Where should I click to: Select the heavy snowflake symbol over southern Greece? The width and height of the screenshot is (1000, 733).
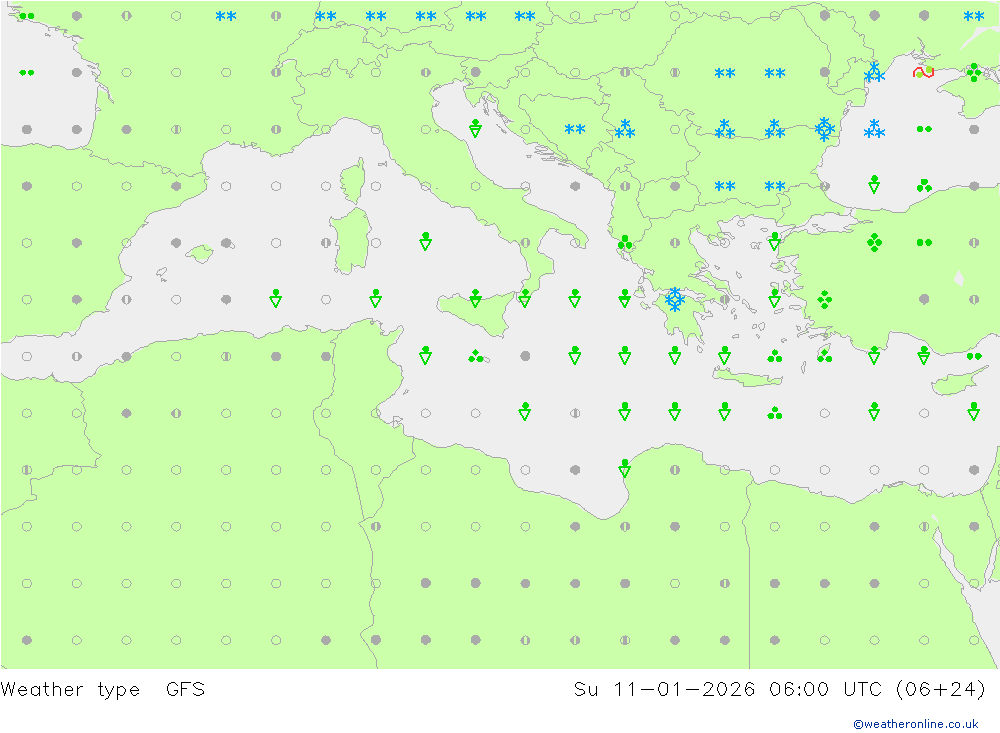coord(675,299)
